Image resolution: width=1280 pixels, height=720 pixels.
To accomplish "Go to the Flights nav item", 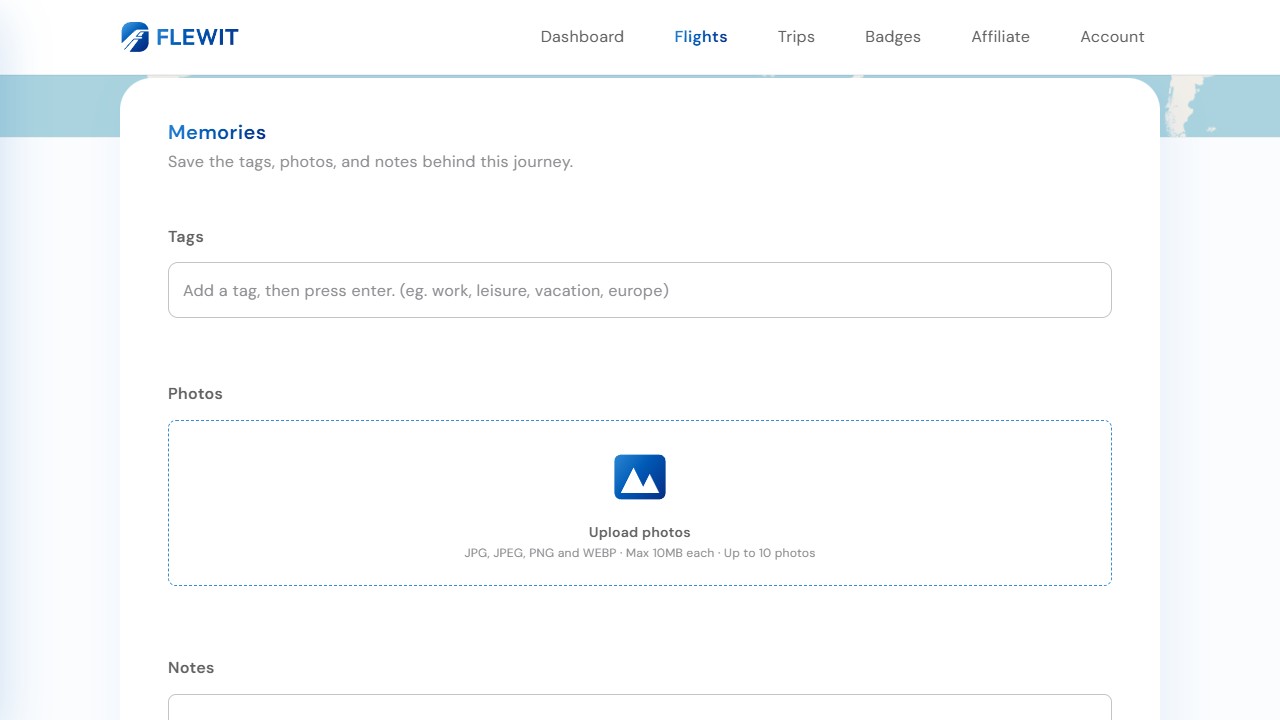I will (x=701, y=37).
